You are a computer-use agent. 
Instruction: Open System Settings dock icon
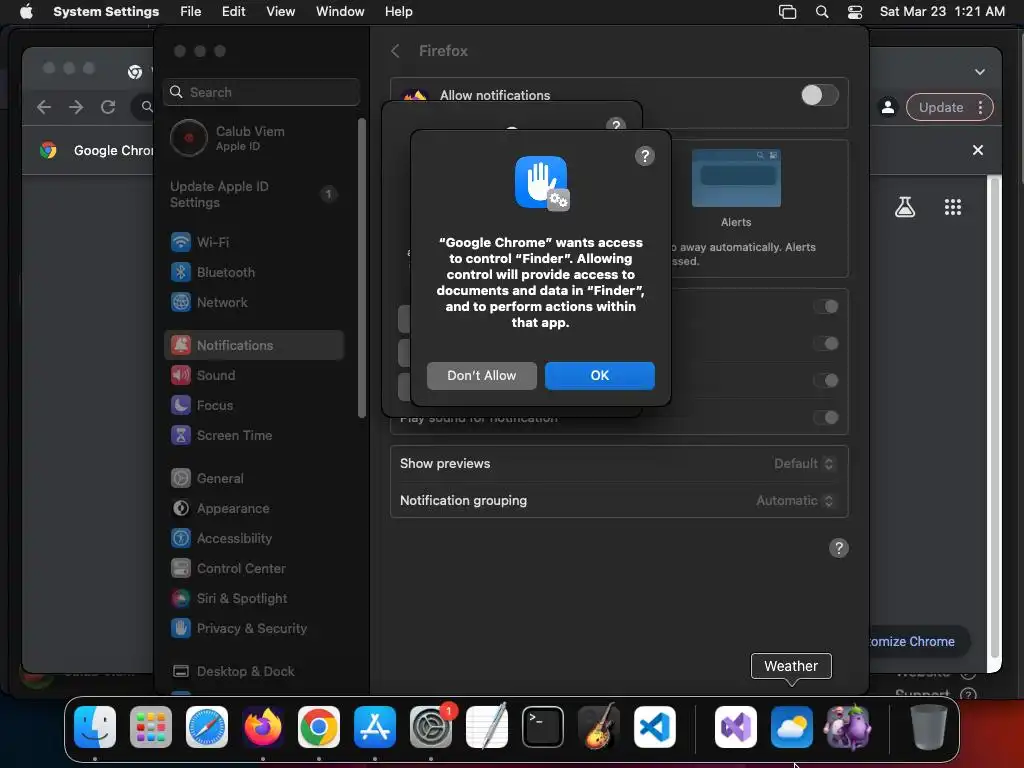[x=431, y=727]
